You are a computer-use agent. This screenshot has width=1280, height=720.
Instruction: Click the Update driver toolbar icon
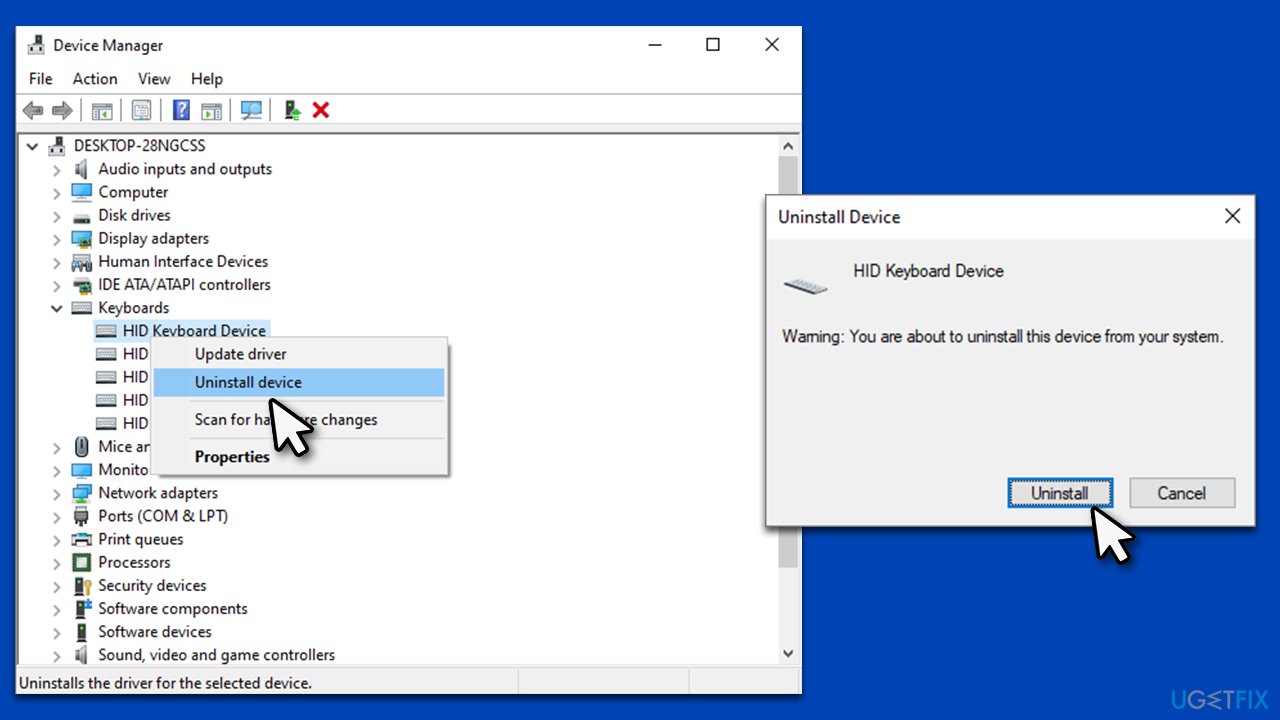click(x=291, y=110)
